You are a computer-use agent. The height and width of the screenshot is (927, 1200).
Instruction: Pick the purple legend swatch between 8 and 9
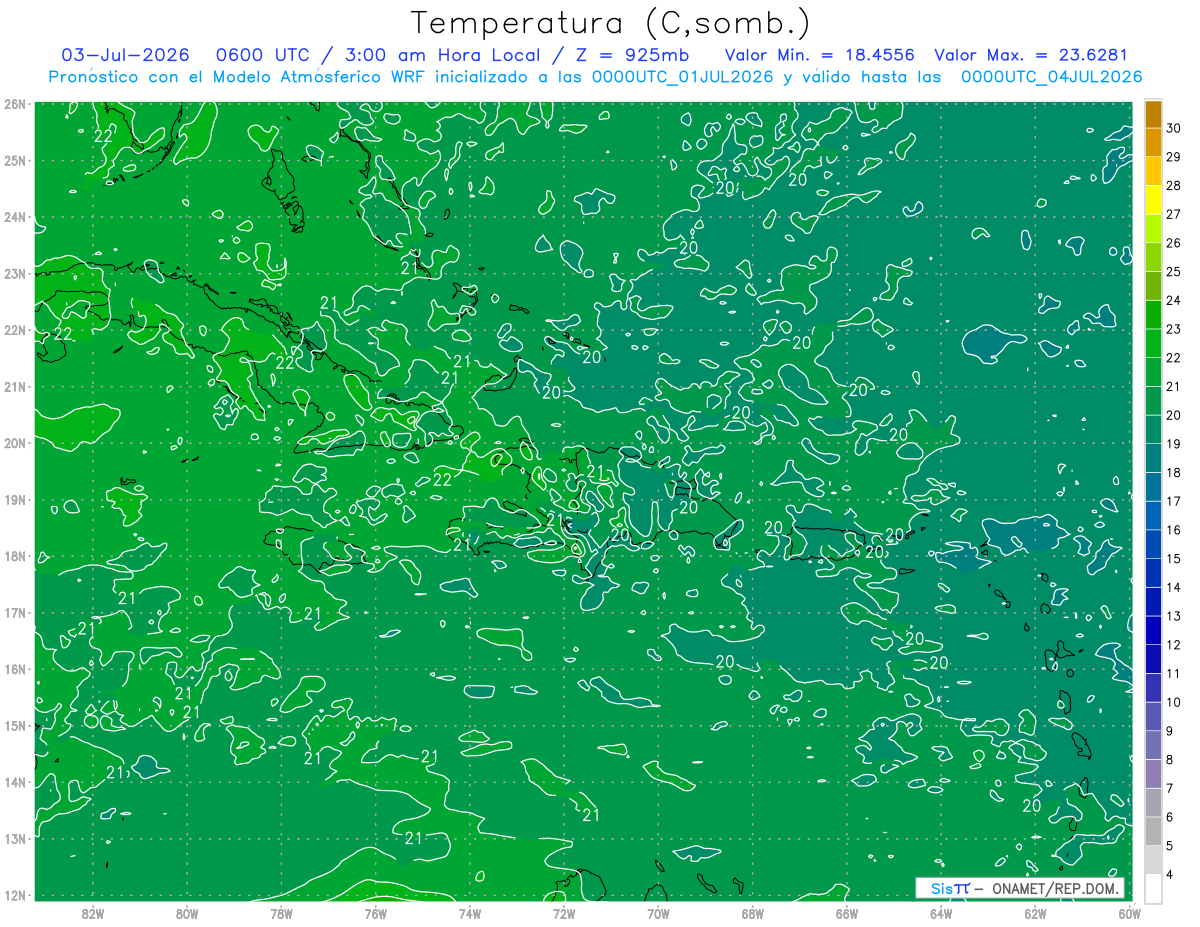coord(1153,746)
